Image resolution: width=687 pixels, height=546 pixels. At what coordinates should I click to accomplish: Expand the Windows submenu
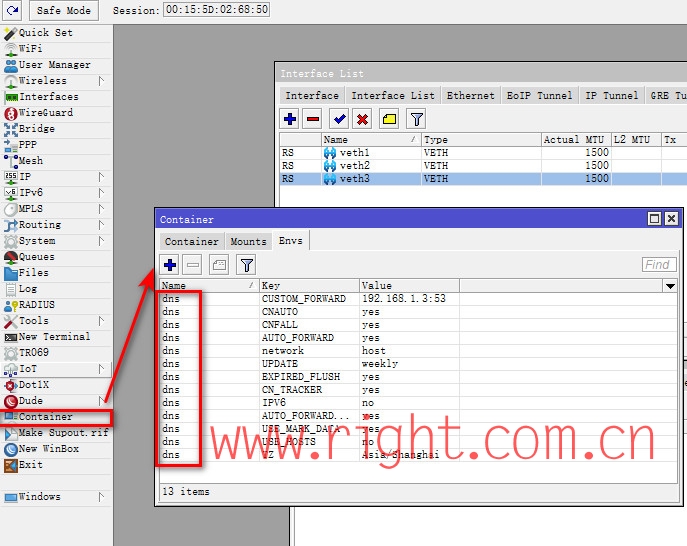(x=101, y=497)
